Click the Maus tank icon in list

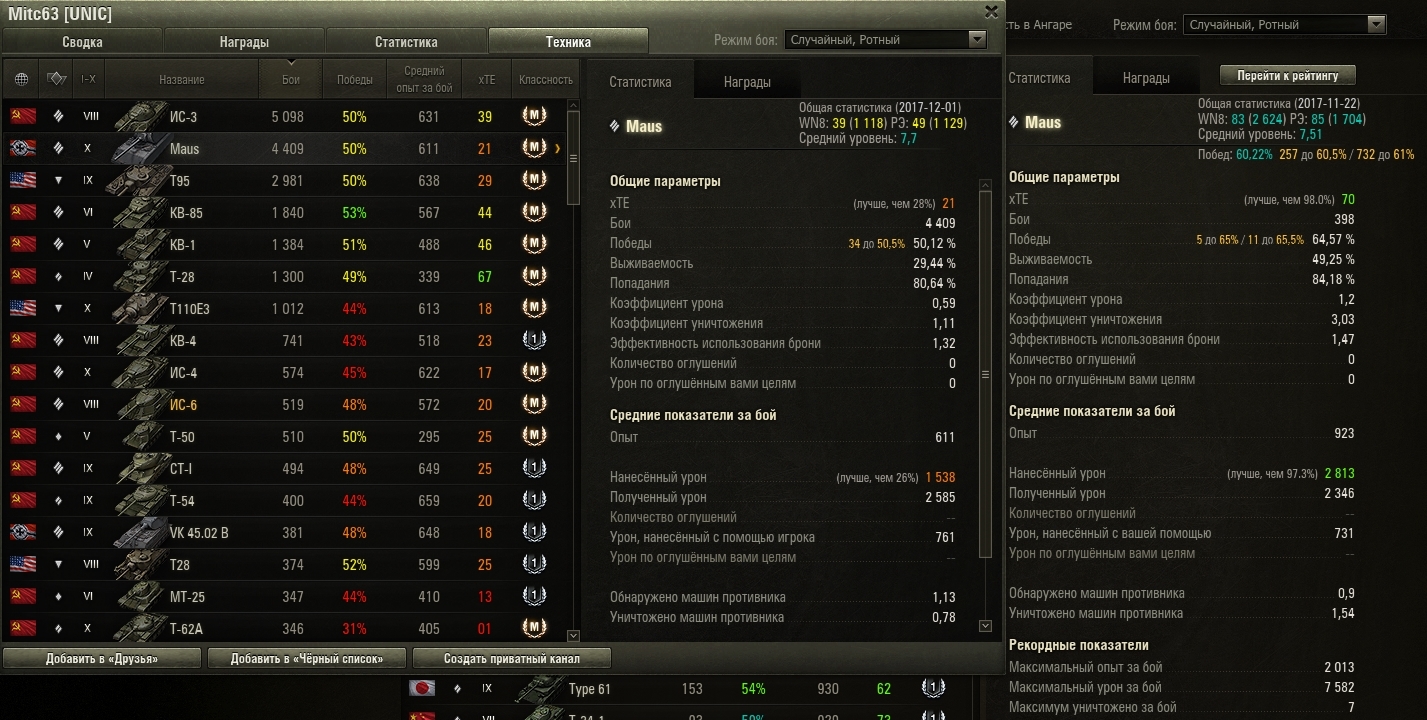(x=138, y=148)
